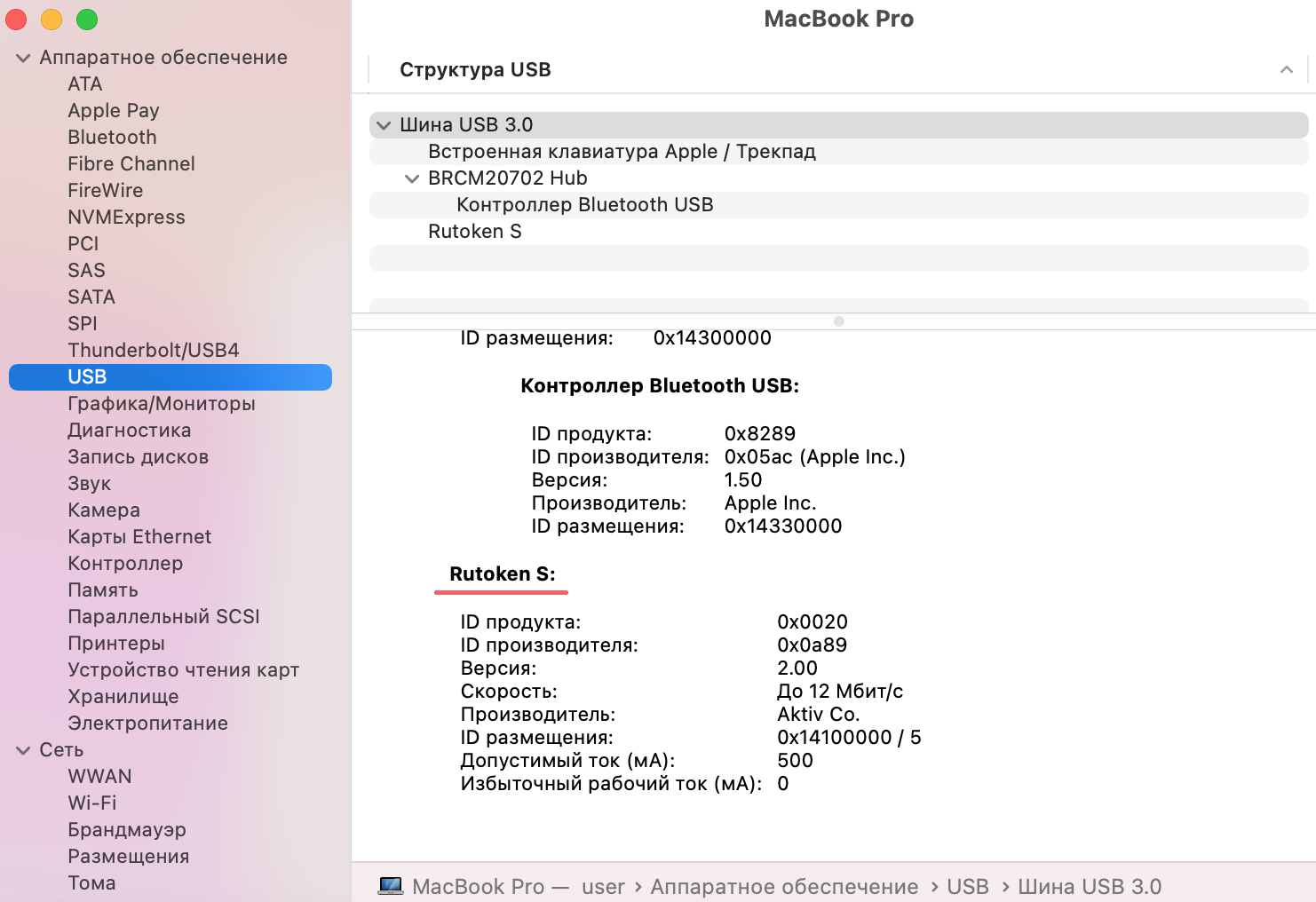This screenshot has height=902, width=1316.
Task: Select Принтеры in the sidebar
Action: (x=116, y=644)
